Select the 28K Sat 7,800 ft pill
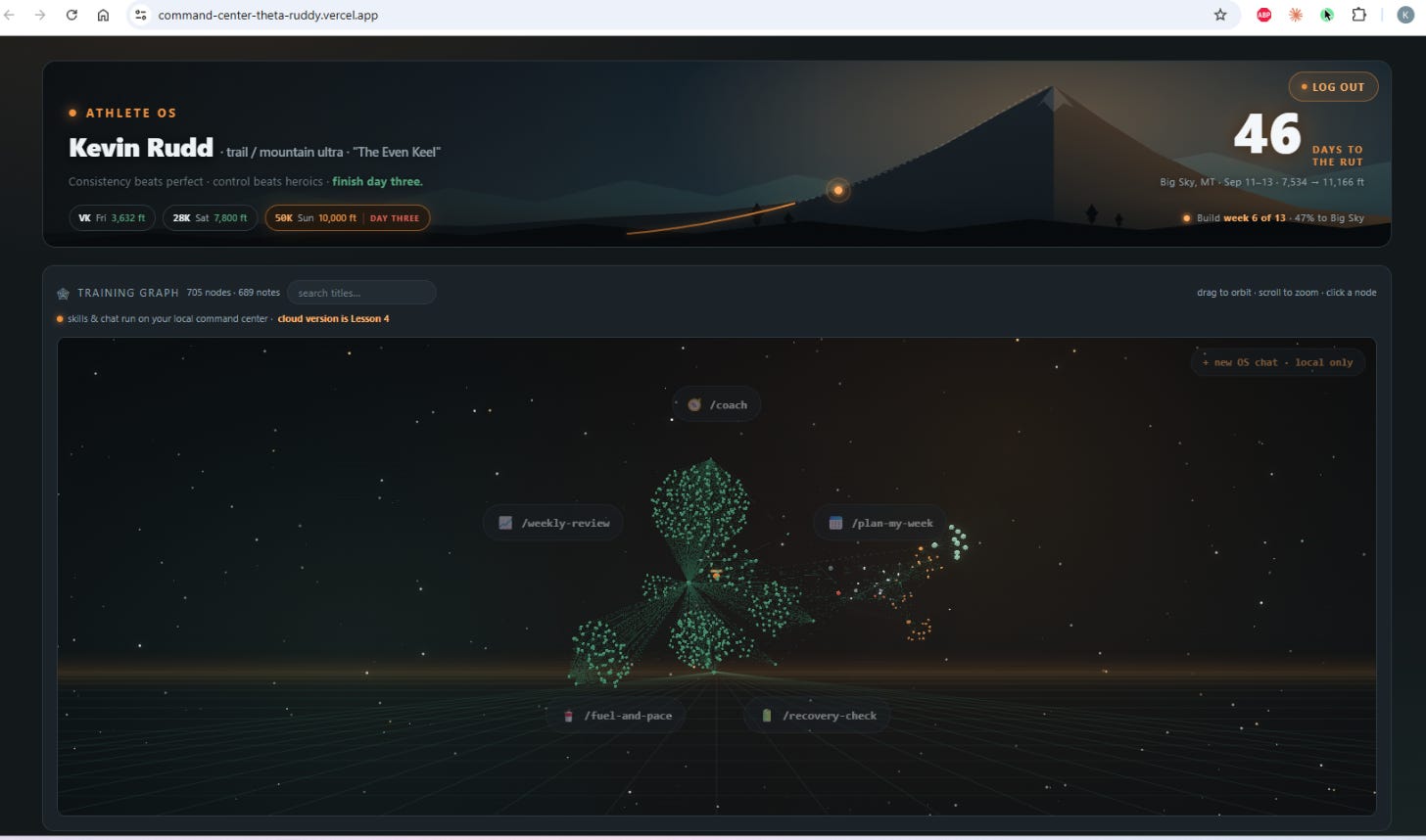 point(210,218)
